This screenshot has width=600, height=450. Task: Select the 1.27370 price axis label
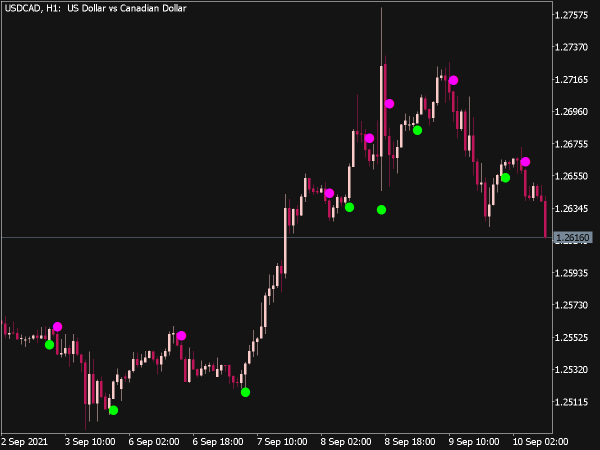[x=571, y=47]
